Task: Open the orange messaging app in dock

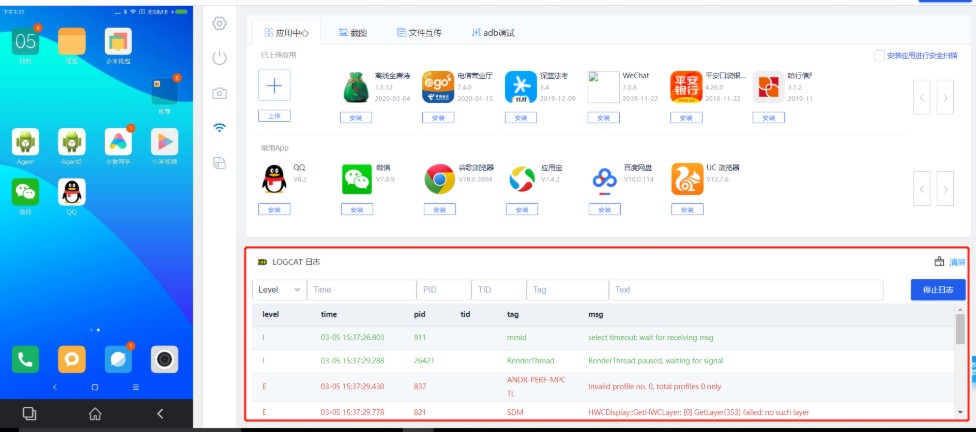Action: pos(72,359)
